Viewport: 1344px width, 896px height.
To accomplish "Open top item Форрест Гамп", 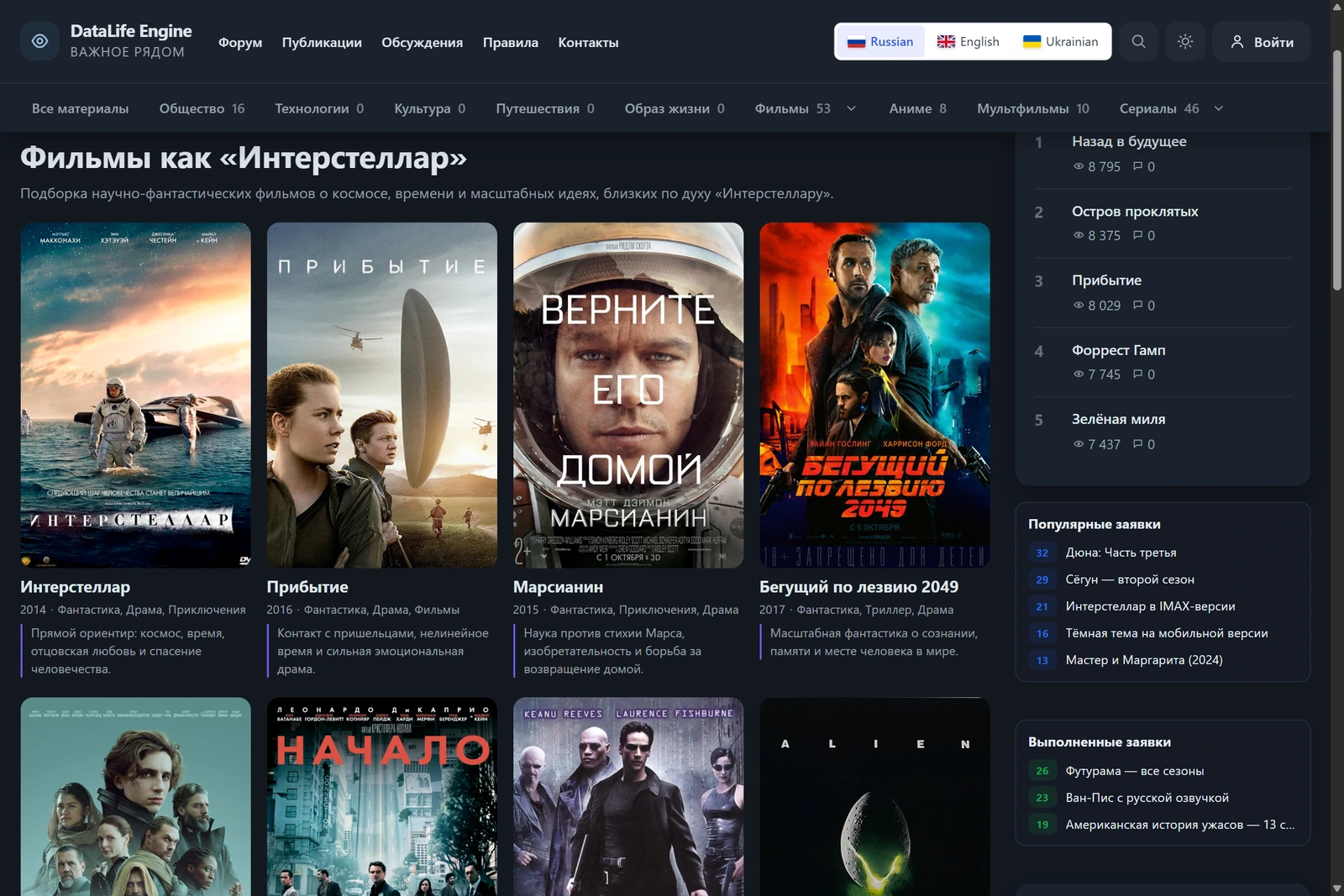I will click(1118, 350).
